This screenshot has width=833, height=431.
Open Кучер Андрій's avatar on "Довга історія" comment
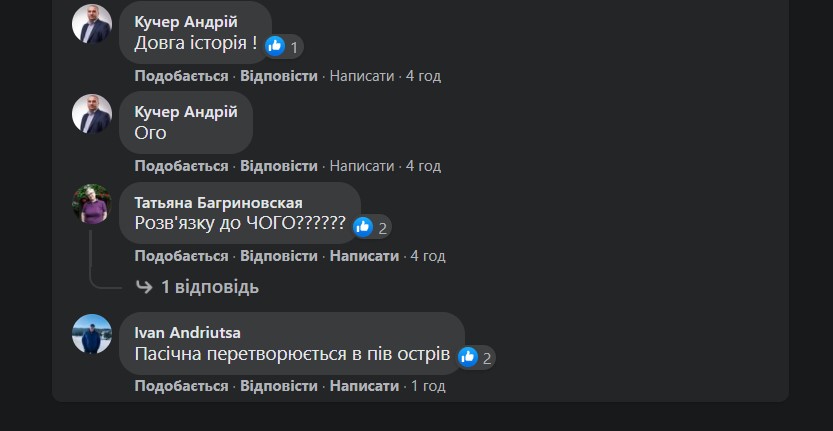(92, 24)
